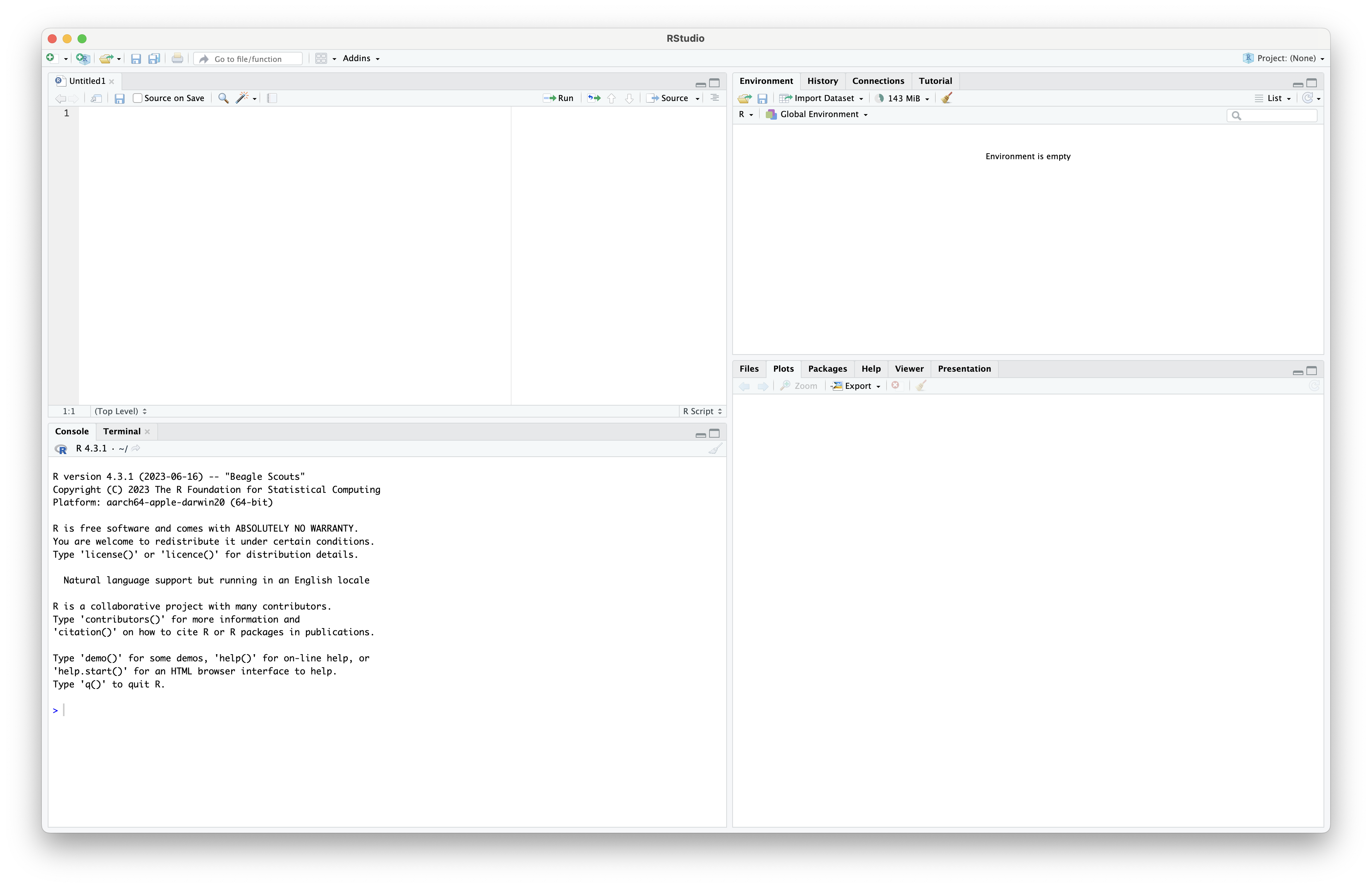Image resolution: width=1372 pixels, height=888 pixels.
Task: Open the workspace panes grid icon
Action: [321, 58]
